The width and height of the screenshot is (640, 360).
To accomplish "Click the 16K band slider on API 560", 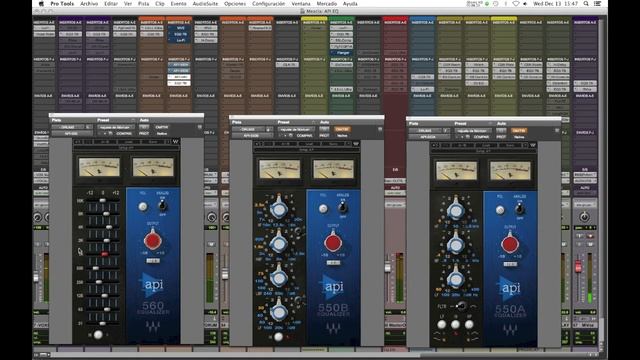I will 102,200.
